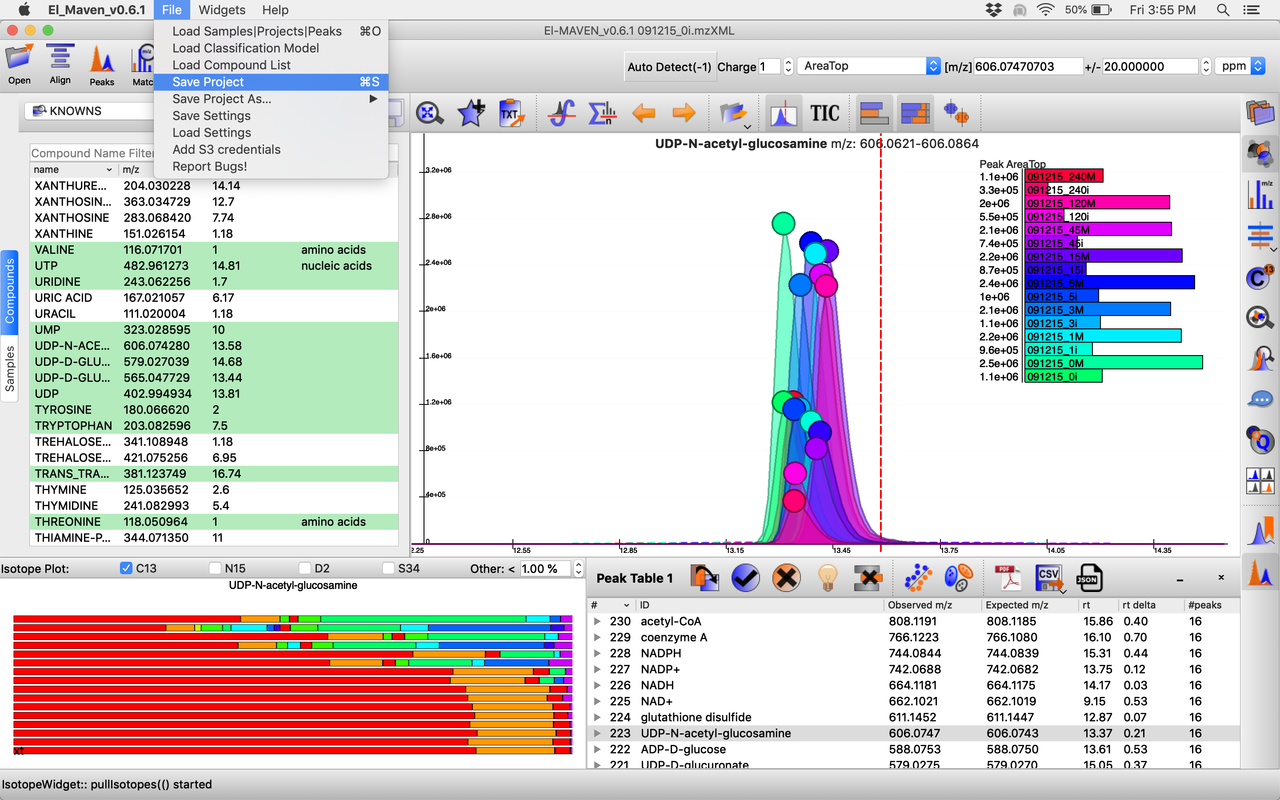This screenshot has width=1280, height=800.
Task: Click the TIC chromatogram icon
Action: [825, 113]
